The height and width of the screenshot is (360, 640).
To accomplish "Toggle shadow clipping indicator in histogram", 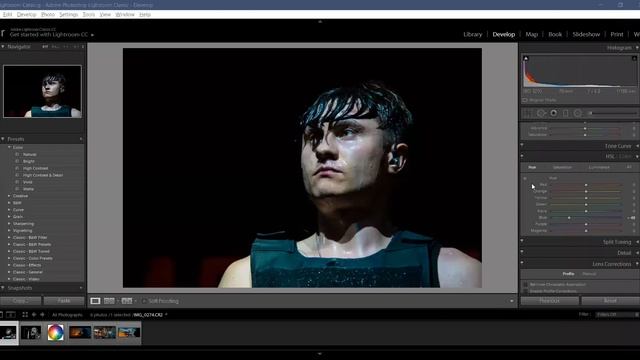I will [x=526, y=58].
